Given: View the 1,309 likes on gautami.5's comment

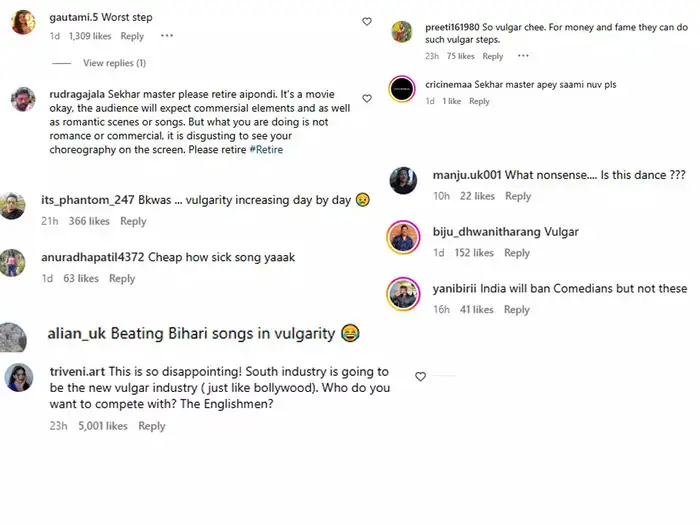Looking at the screenshot, I should (x=90, y=36).
